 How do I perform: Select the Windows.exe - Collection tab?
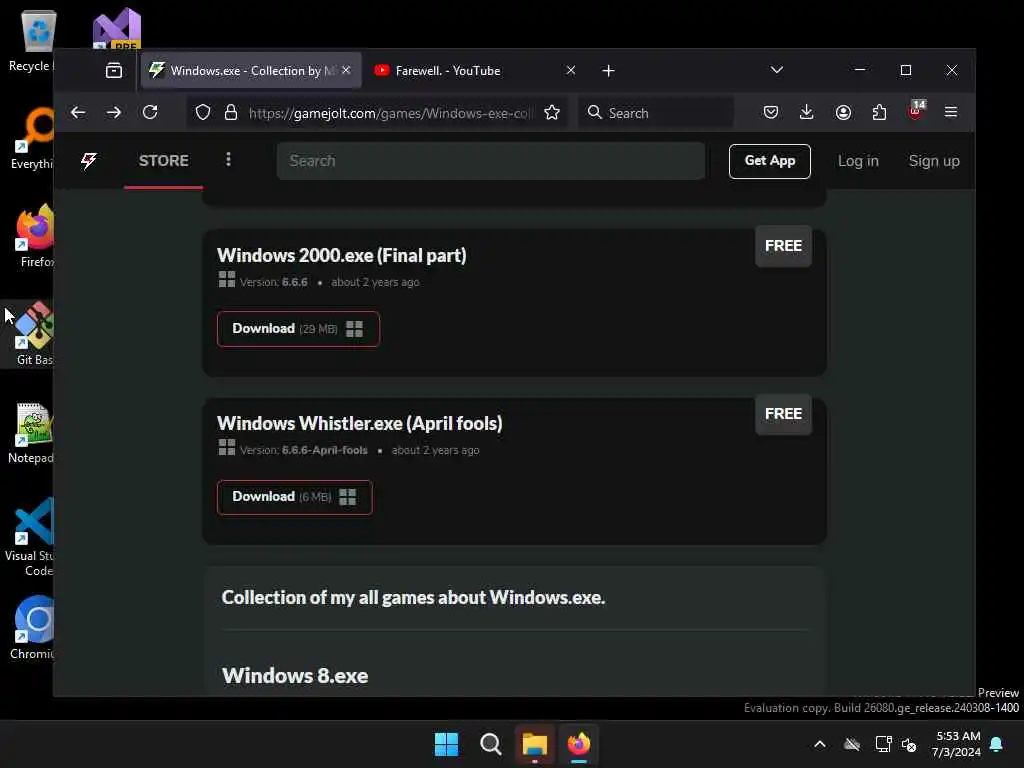[251, 70]
